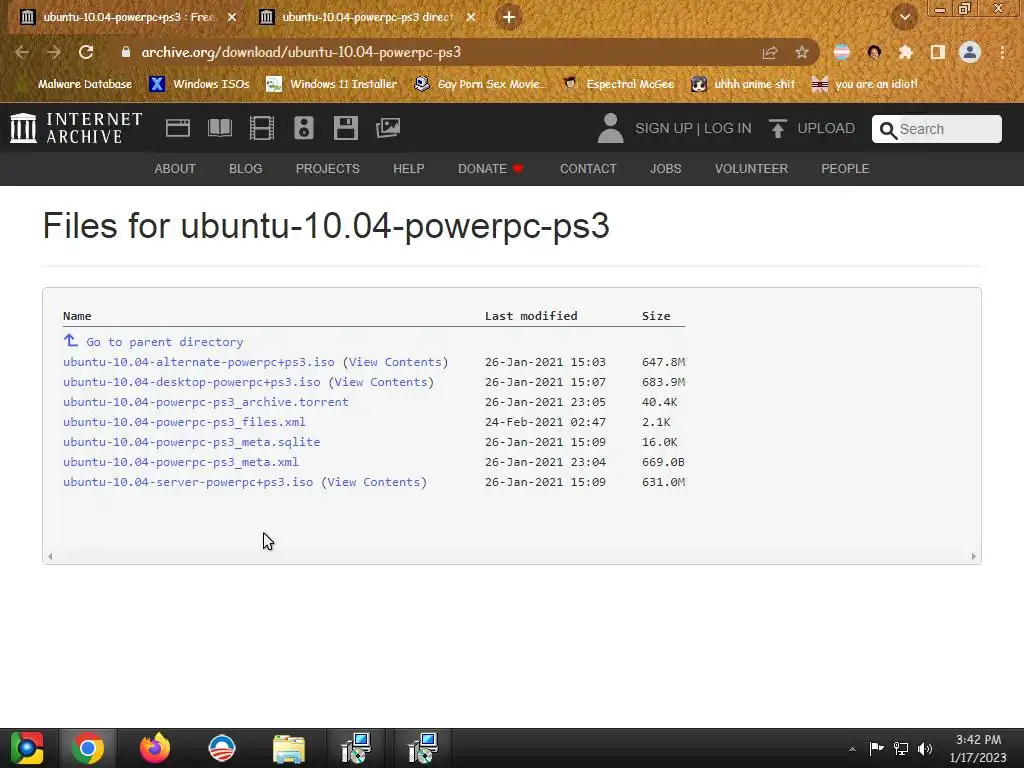The width and height of the screenshot is (1024, 768).
Task: Open ubuntu-10.04-powerpc-ps3_archive.torrent
Action: coord(206,402)
